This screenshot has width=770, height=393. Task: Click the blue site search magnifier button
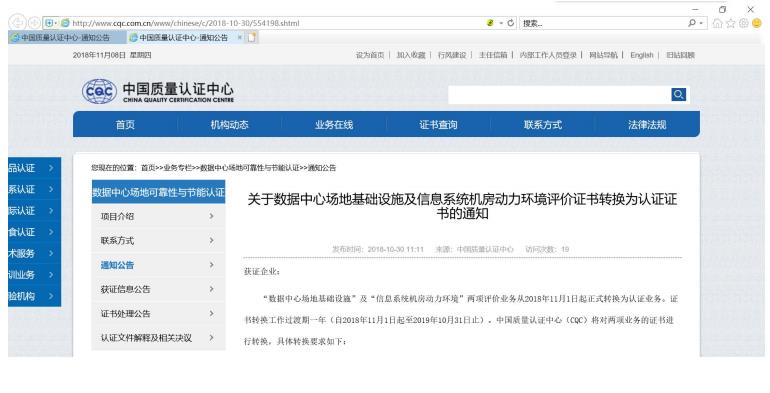[x=678, y=94]
